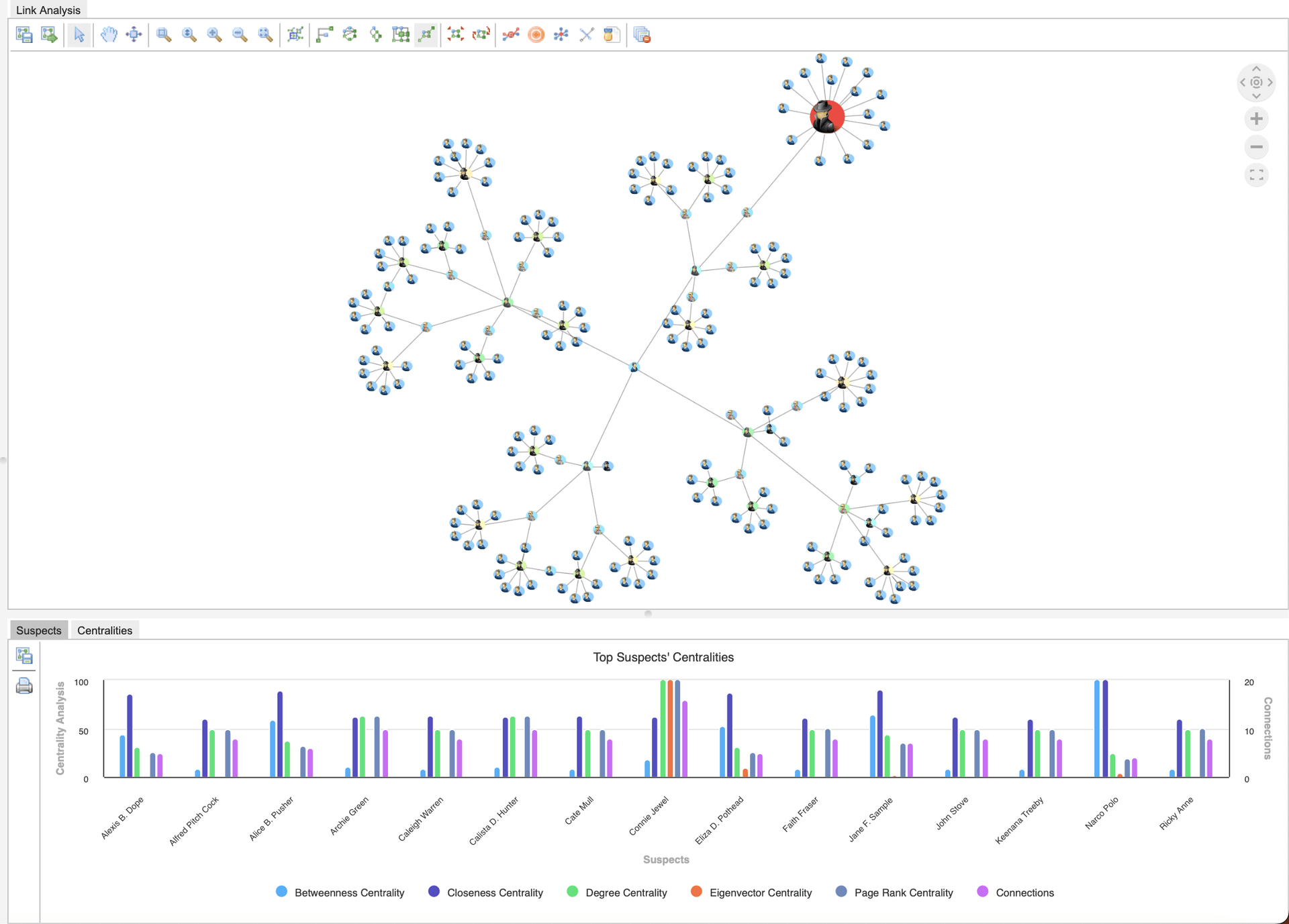Activate the hand pan tool
This screenshot has height=924, width=1289.
109,35
